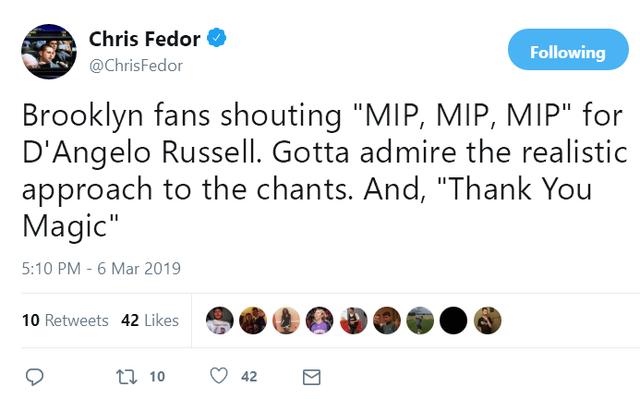Open the 5:10 PM - 6 Mar 2019 timestamp

click(101, 268)
